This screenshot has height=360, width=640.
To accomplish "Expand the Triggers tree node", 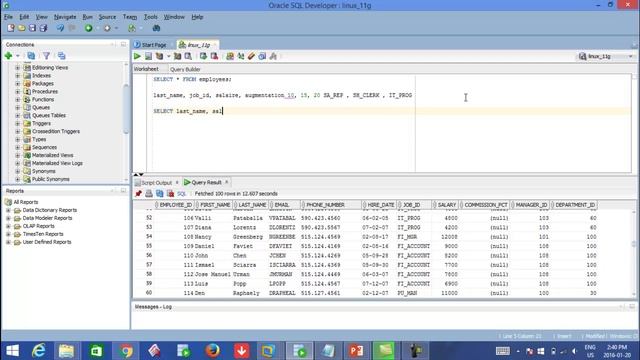I will 18,123.
